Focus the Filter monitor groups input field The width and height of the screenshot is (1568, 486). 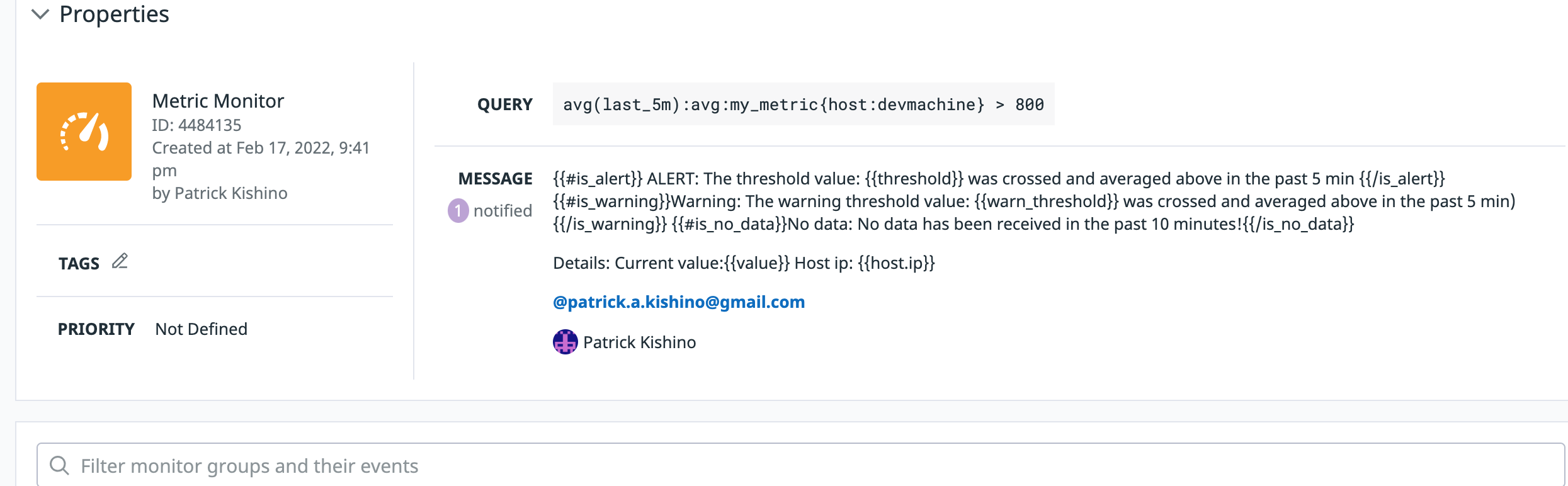(x=800, y=465)
